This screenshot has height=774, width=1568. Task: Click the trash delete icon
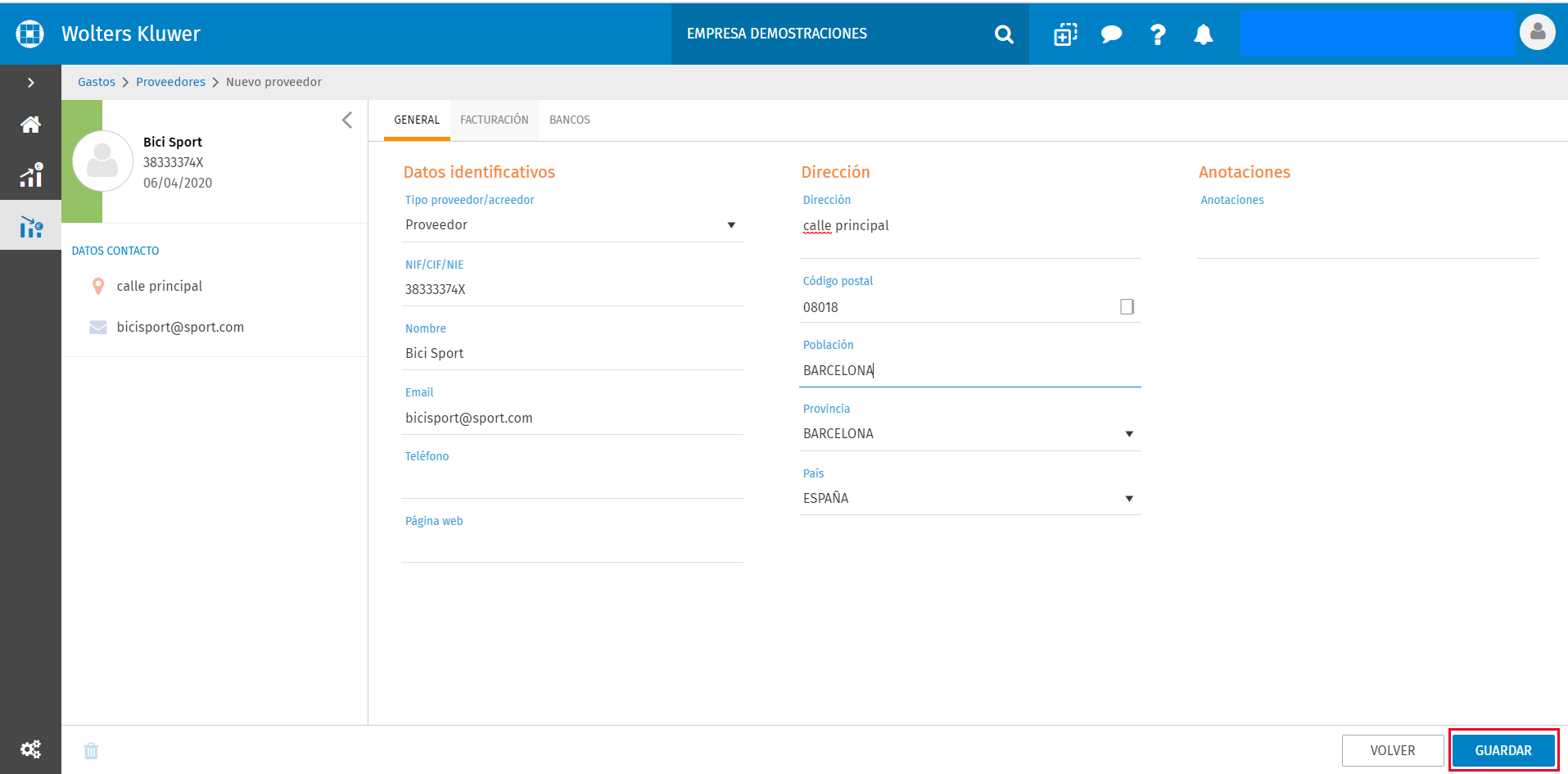tap(91, 750)
